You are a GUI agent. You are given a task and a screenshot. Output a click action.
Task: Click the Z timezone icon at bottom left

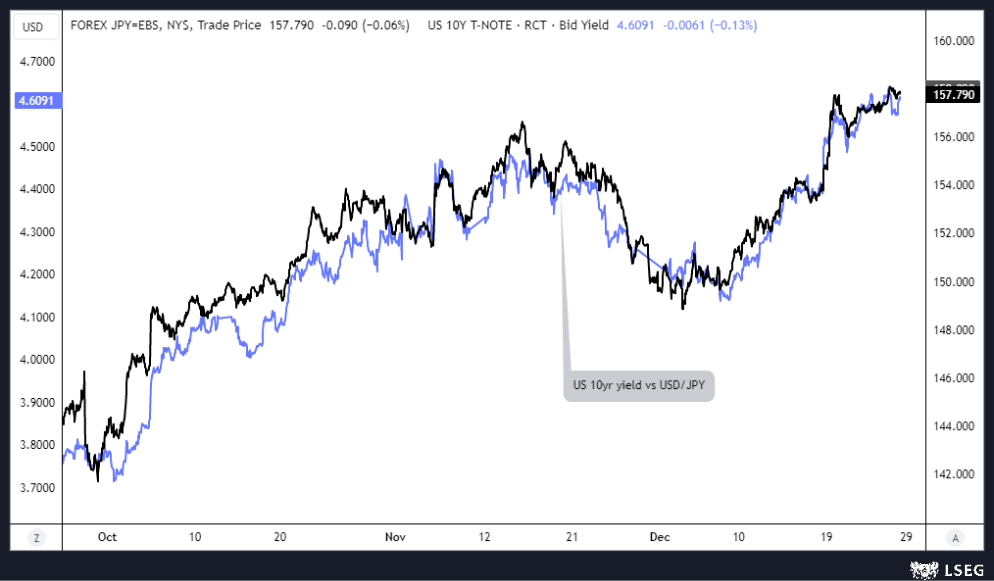click(36, 537)
